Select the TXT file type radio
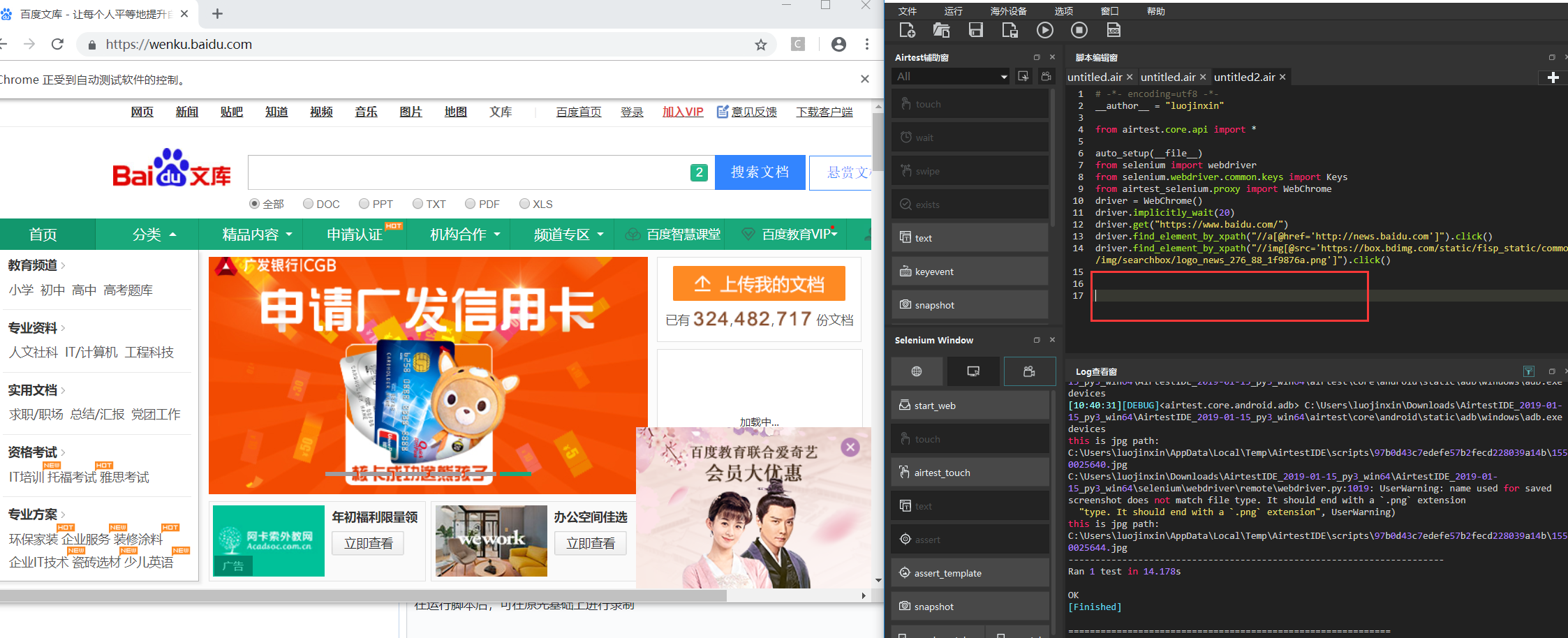The image size is (1568, 638). click(x=417, y=204)
